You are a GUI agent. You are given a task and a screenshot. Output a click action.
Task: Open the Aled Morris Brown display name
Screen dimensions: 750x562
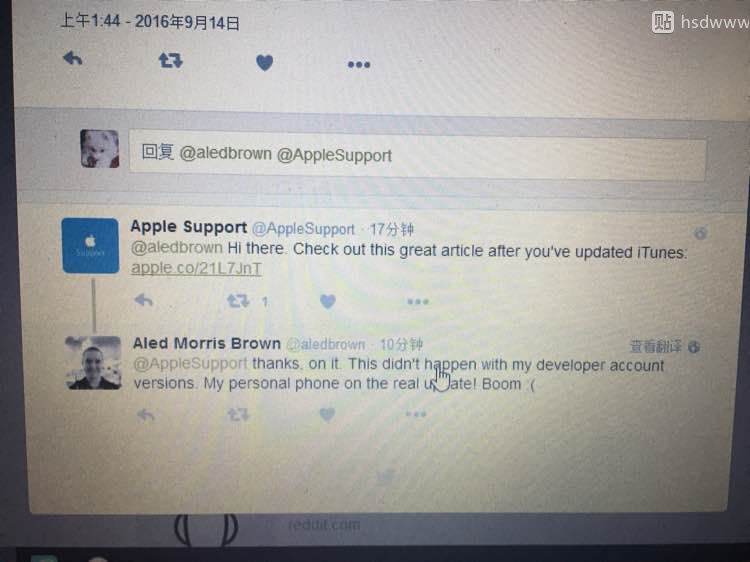click(207, 343)
